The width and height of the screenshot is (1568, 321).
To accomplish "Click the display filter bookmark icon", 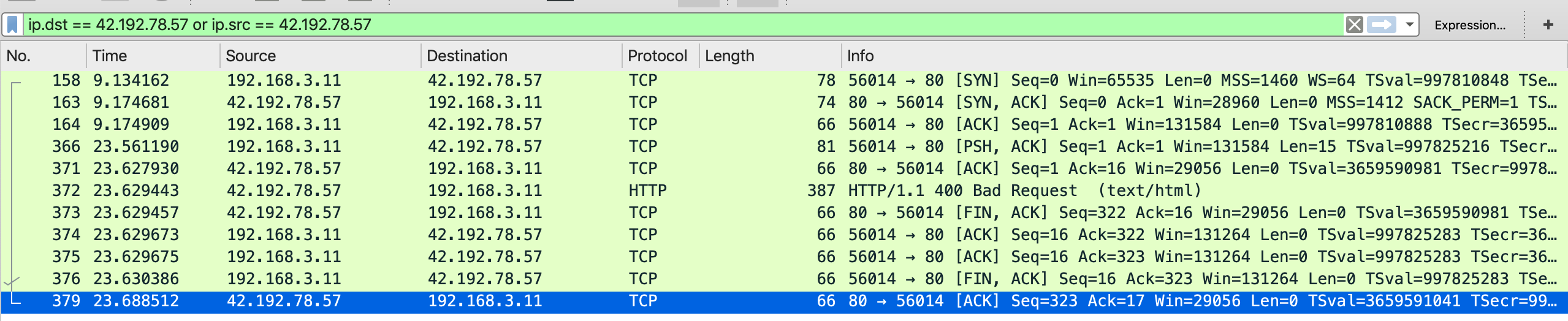I will (x=12, y=25).
